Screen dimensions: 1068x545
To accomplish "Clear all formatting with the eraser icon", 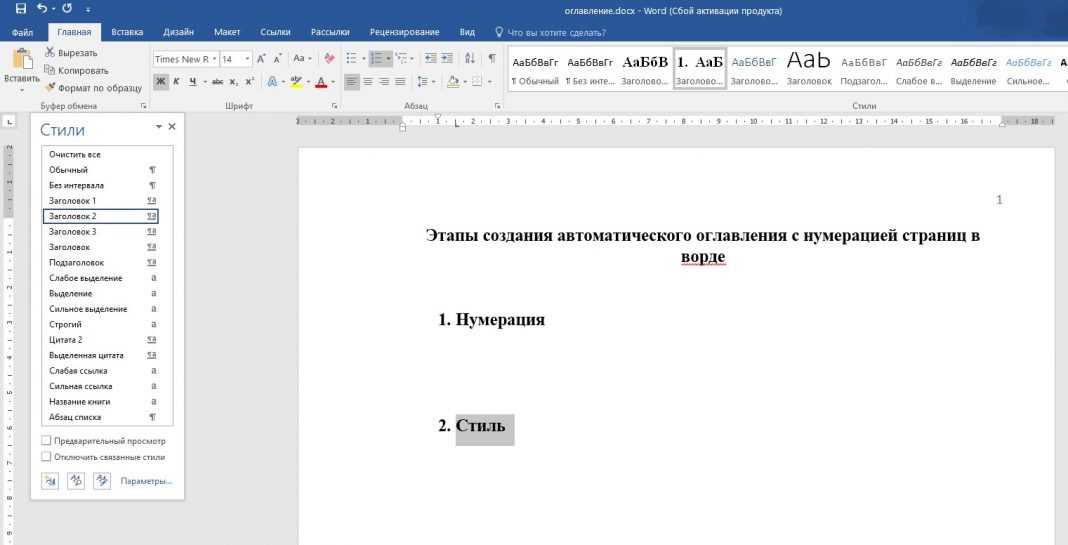I will pyautogui.click(x=330, y=59).
